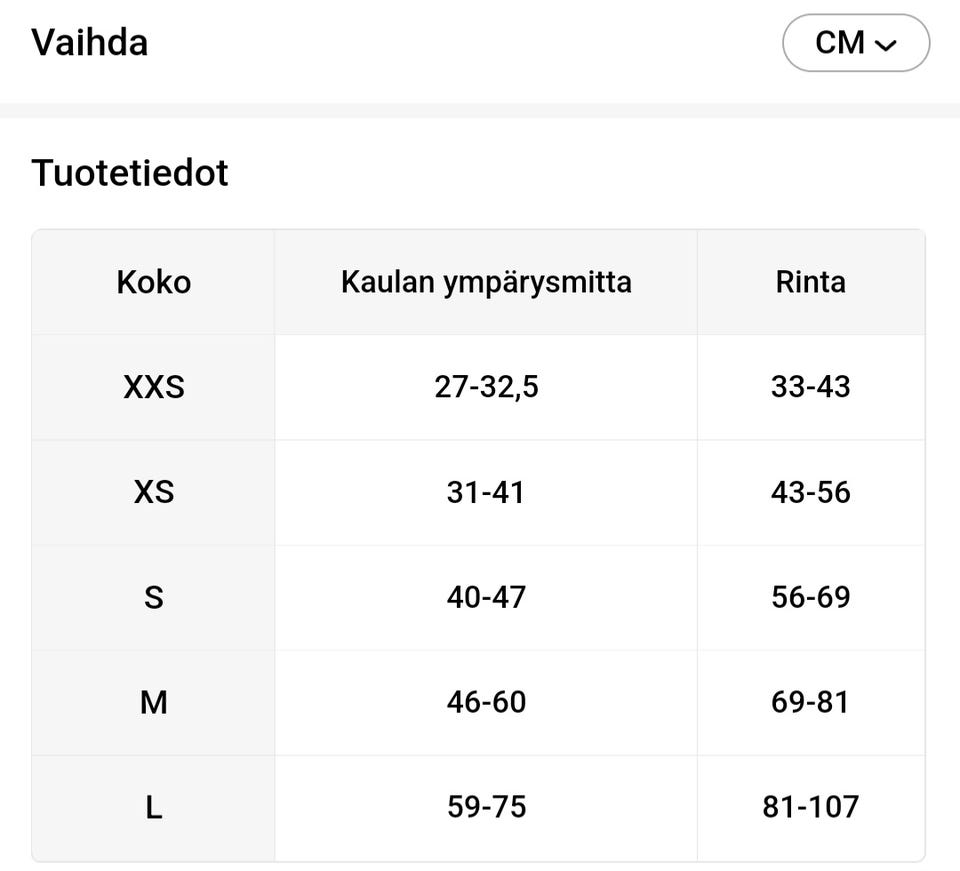This screenshot has height=871, width=960.
Task: Click the Tuotetiedot heading
Action: pos(130,172)
